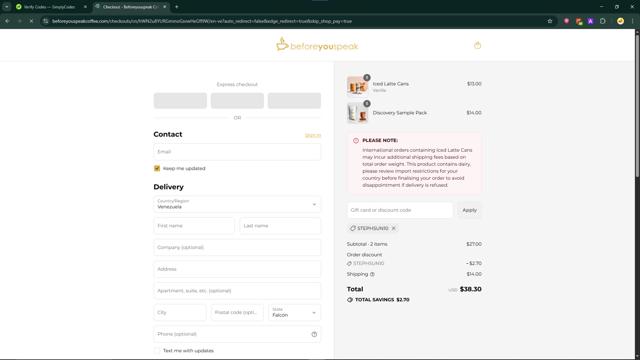Image resolution: width=640 pixels, height=360 pixels.
Task: Close the Checkout browser tab
Action: [164, 7]
